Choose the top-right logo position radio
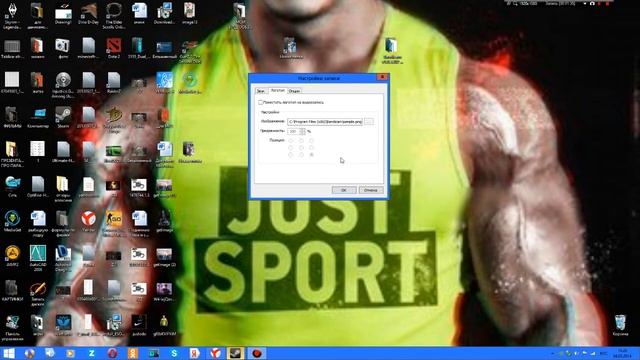Image resolution: width=640 pixels, height=360 pixels. point(311,140)
